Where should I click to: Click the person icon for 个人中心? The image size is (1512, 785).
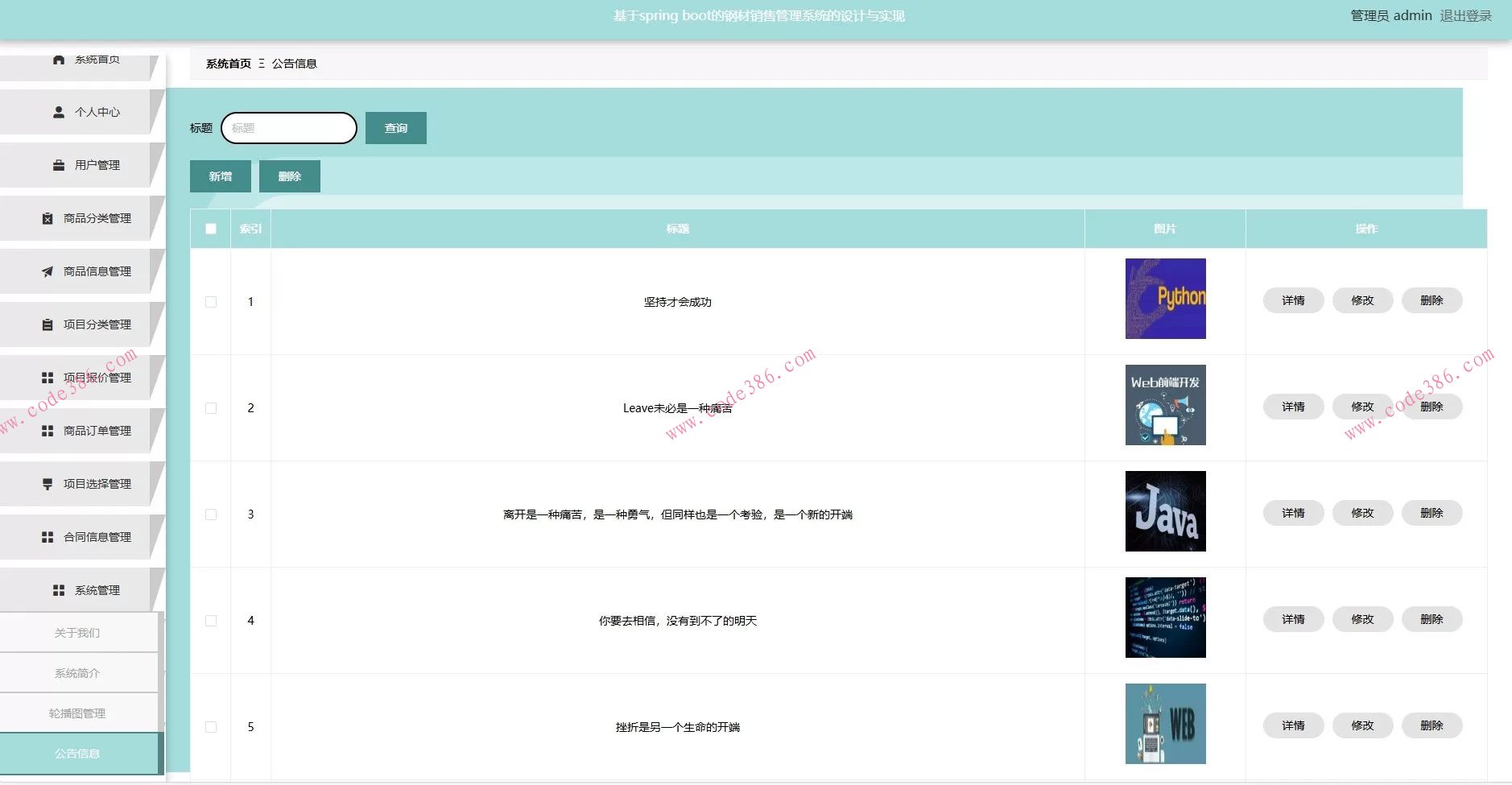tap(59, 112)
